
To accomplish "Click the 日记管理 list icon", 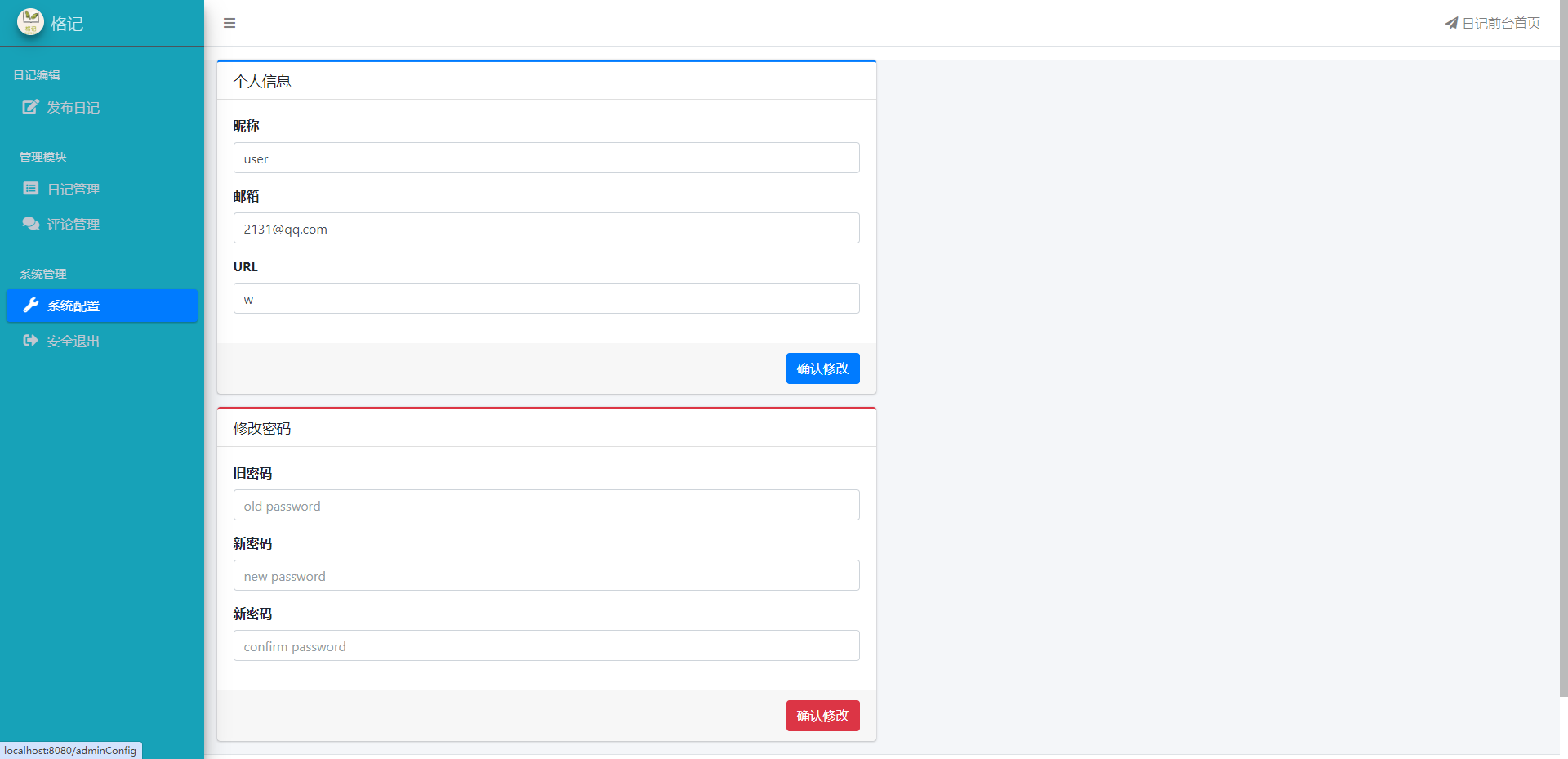I will coord(31,189).
